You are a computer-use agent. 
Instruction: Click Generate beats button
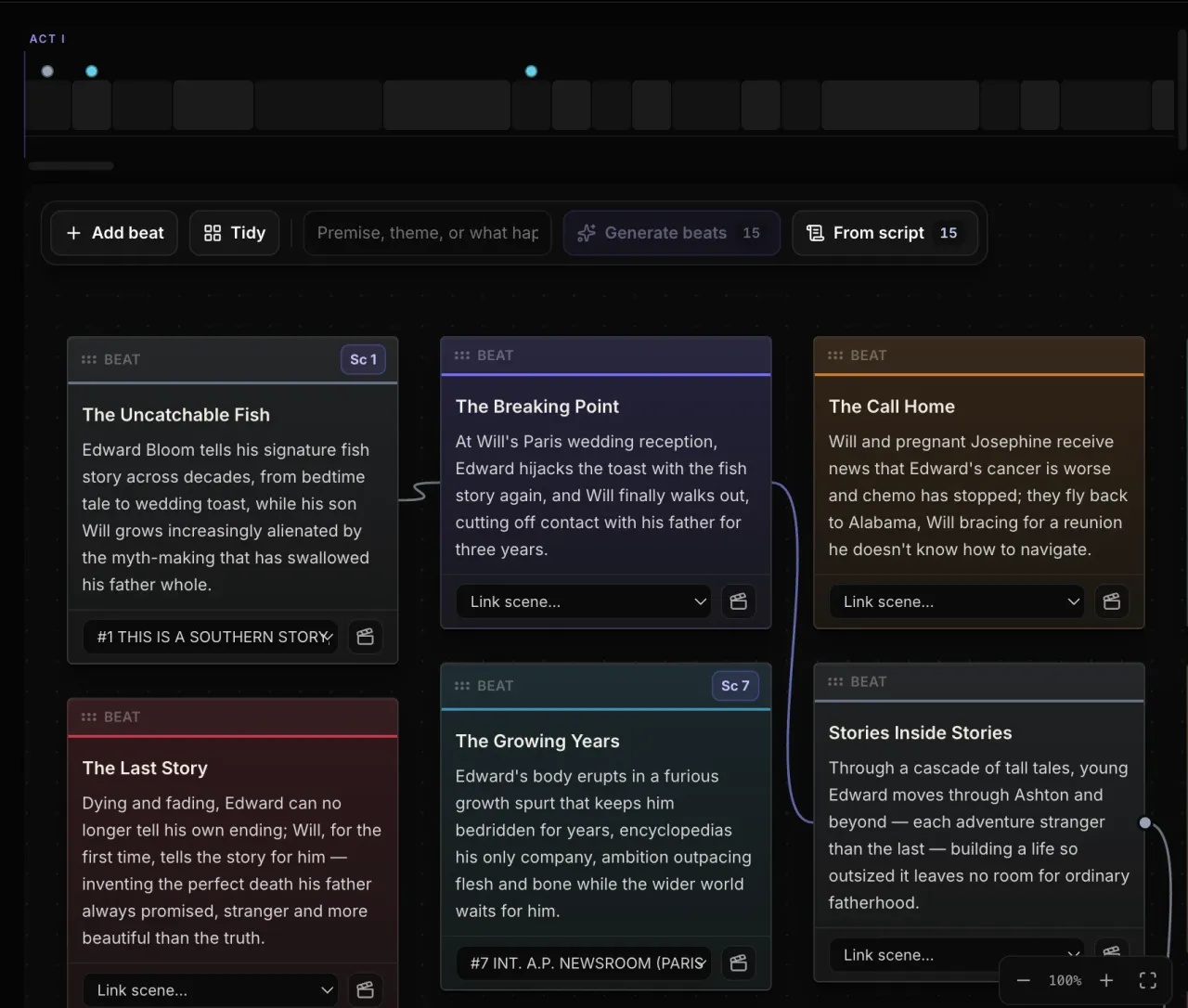[x=672, y=233]
